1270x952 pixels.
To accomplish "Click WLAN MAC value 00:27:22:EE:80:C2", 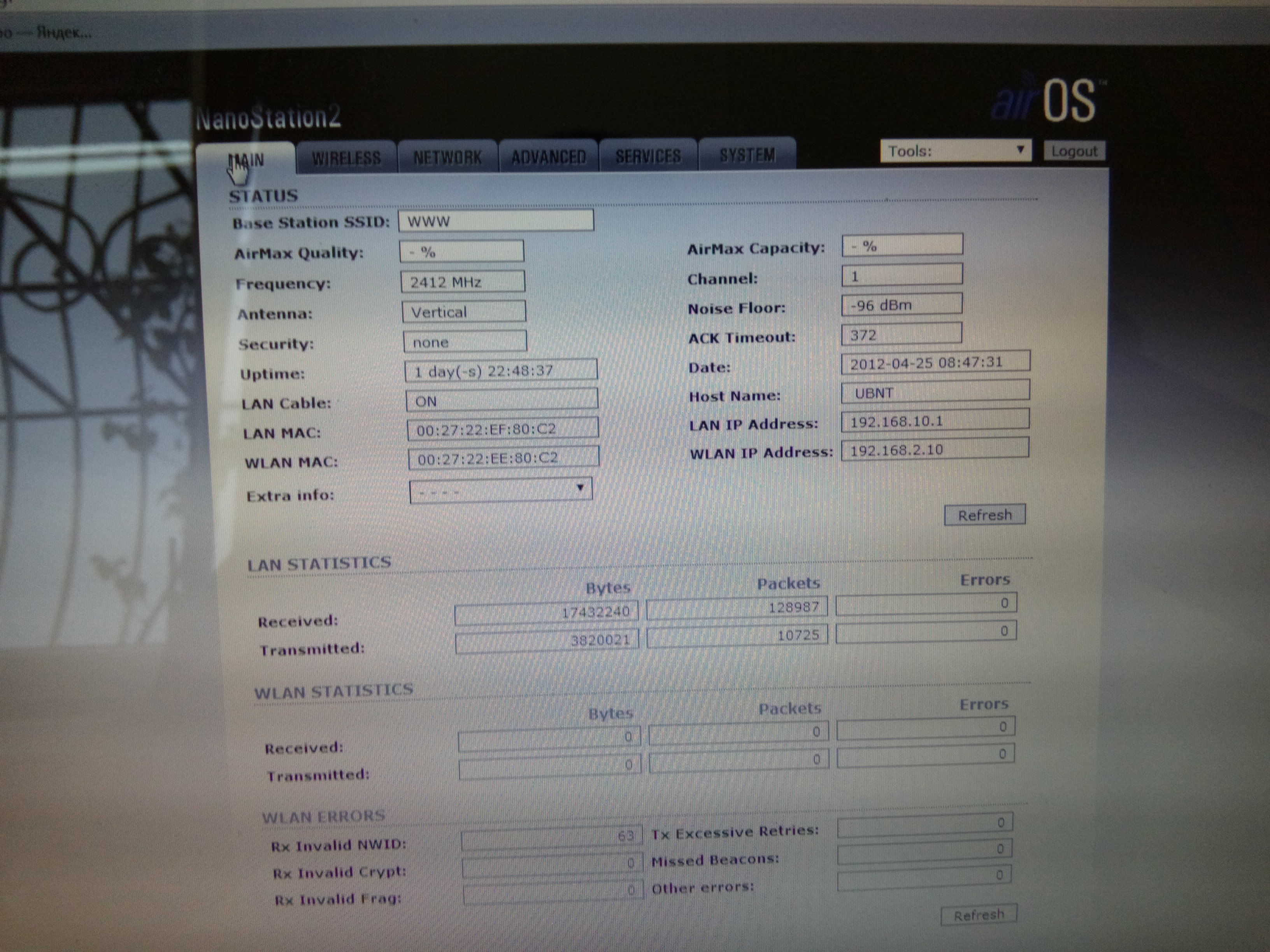I will point(503,457).
